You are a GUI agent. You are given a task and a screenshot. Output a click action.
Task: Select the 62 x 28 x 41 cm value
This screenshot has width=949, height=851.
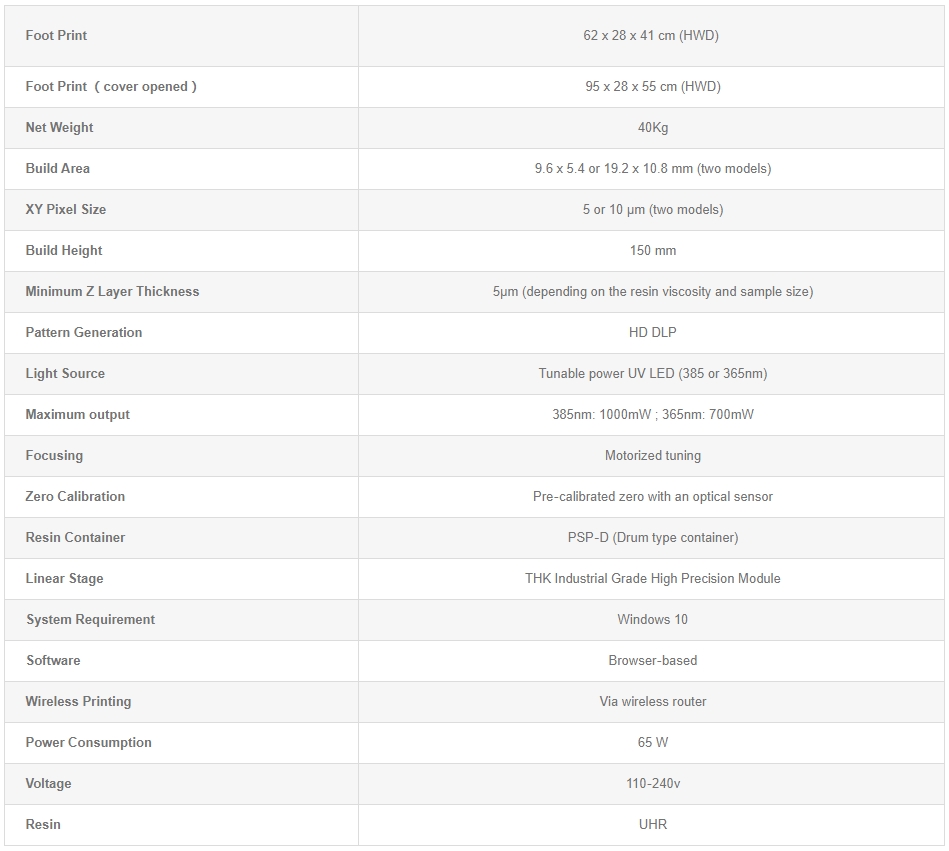tap(651, 35)
